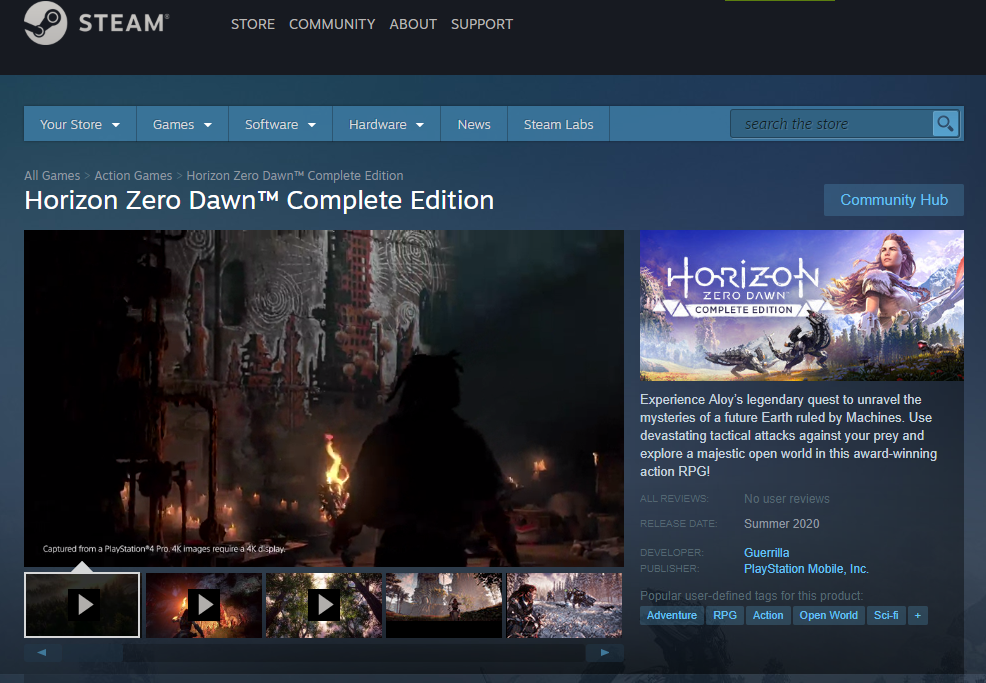Click the 'Summer 2020' release date
Viewport: 986px width, 683px height.
782,524
